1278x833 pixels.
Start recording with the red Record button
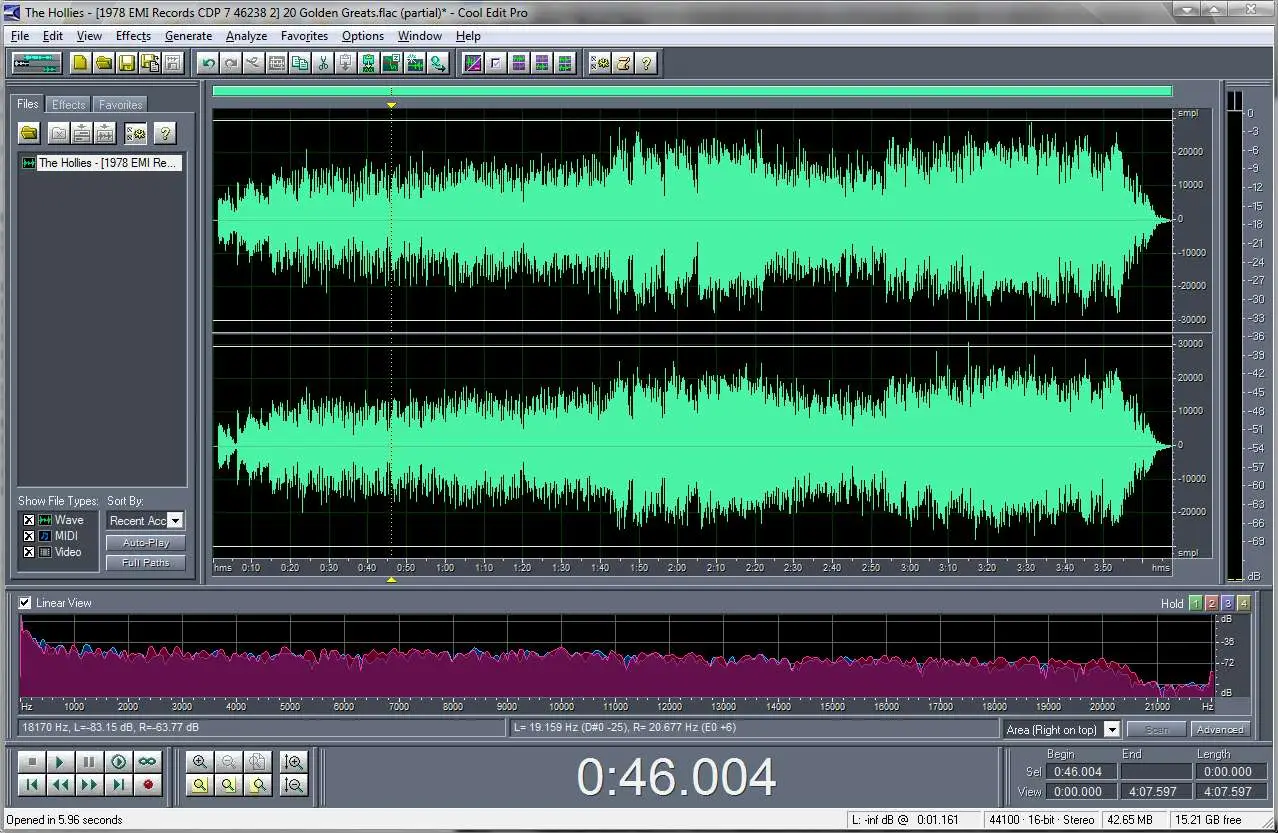click(x=148, y=785)
